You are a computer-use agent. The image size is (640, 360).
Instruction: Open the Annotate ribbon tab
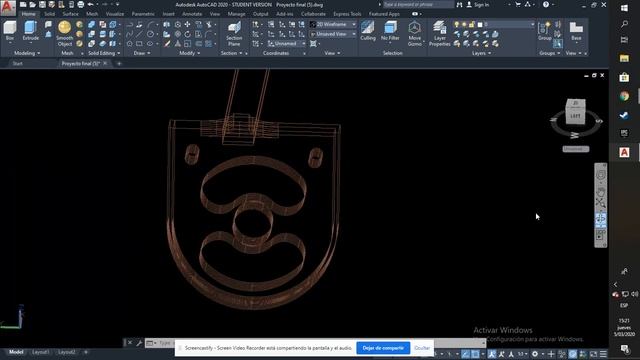tap(192, 14)
